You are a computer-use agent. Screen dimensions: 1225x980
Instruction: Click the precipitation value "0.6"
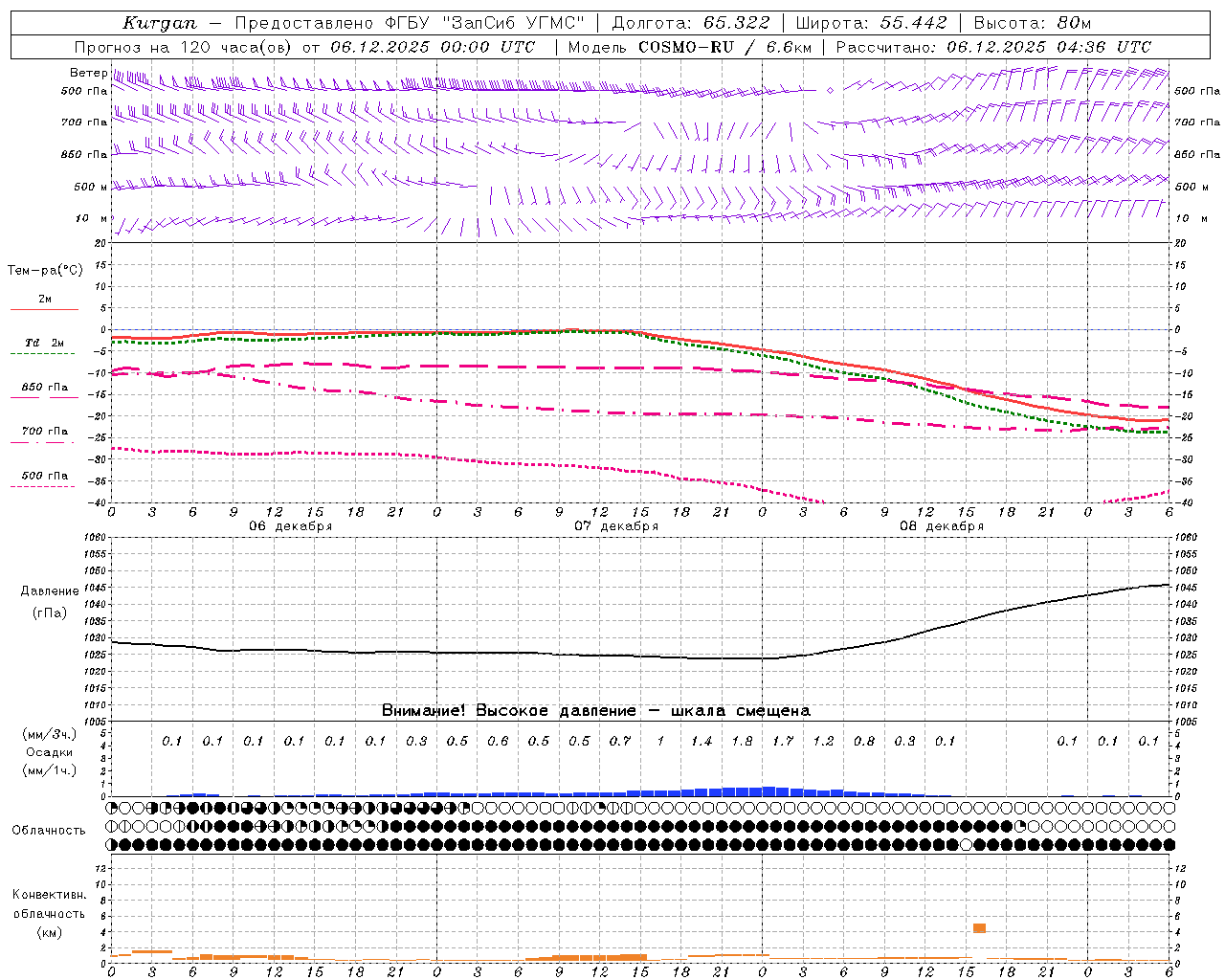click(x=498, y=741)
